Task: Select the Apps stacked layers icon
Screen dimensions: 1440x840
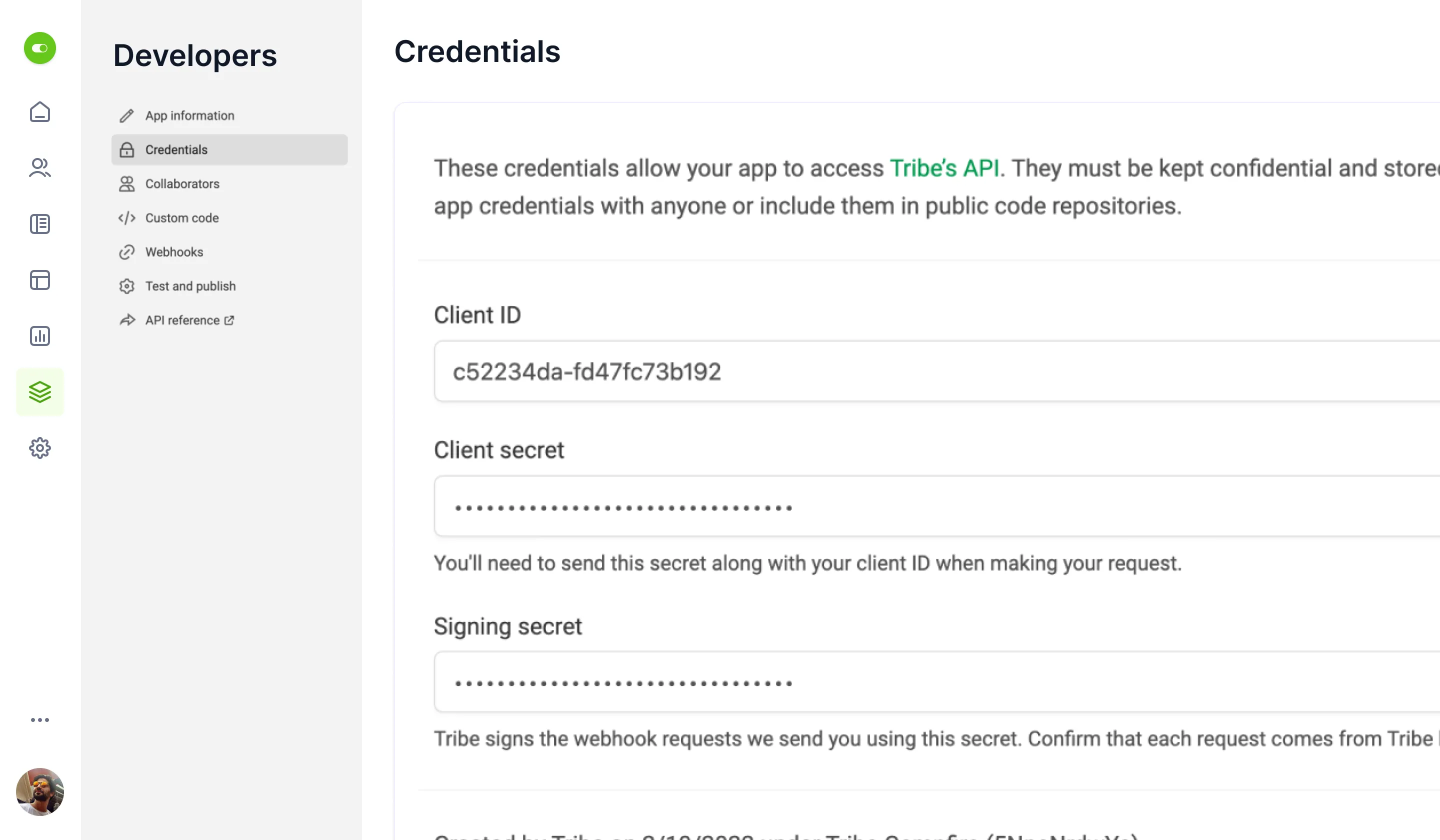Action: coord(40,392)
